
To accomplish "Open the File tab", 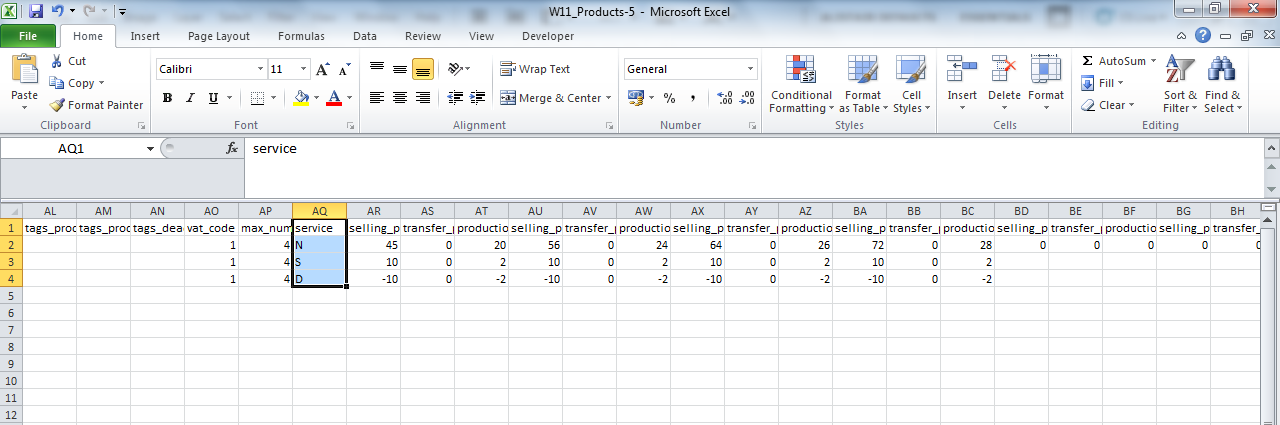I will [x=28, y=36].
